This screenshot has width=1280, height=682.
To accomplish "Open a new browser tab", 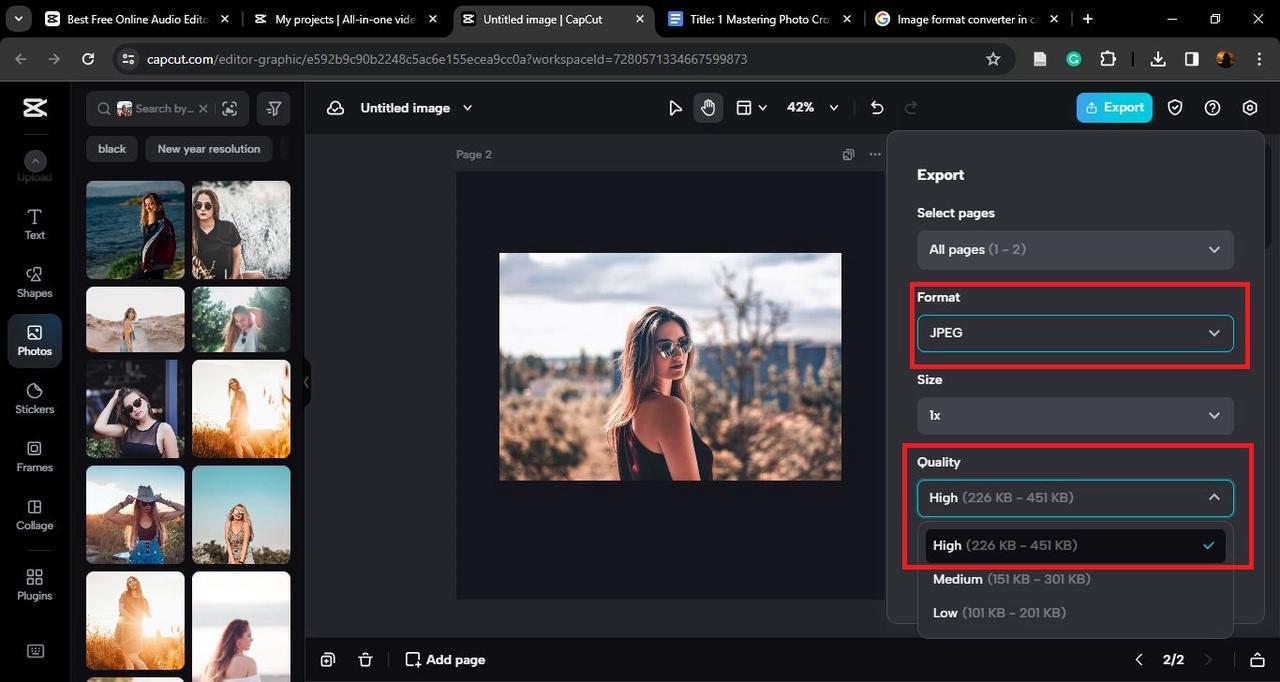I will pos(1088,19).
